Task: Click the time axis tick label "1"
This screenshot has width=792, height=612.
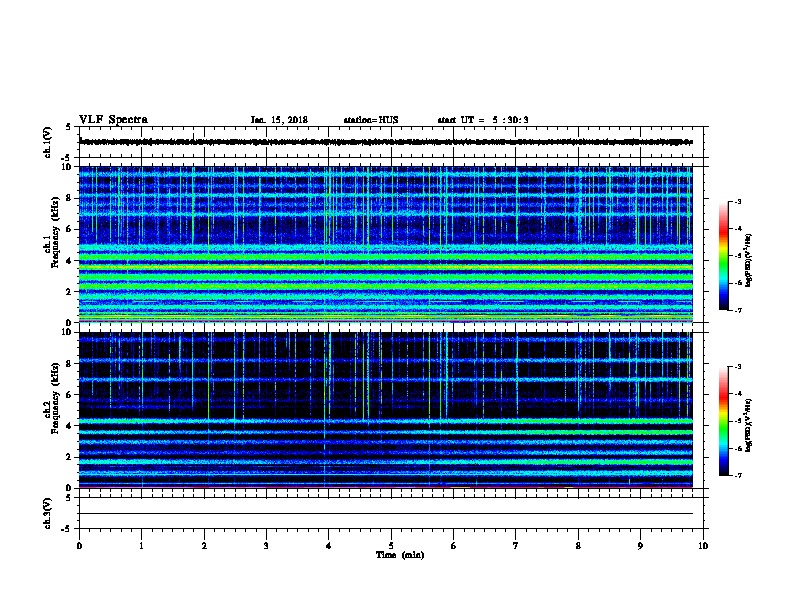Action: point(141,546)
